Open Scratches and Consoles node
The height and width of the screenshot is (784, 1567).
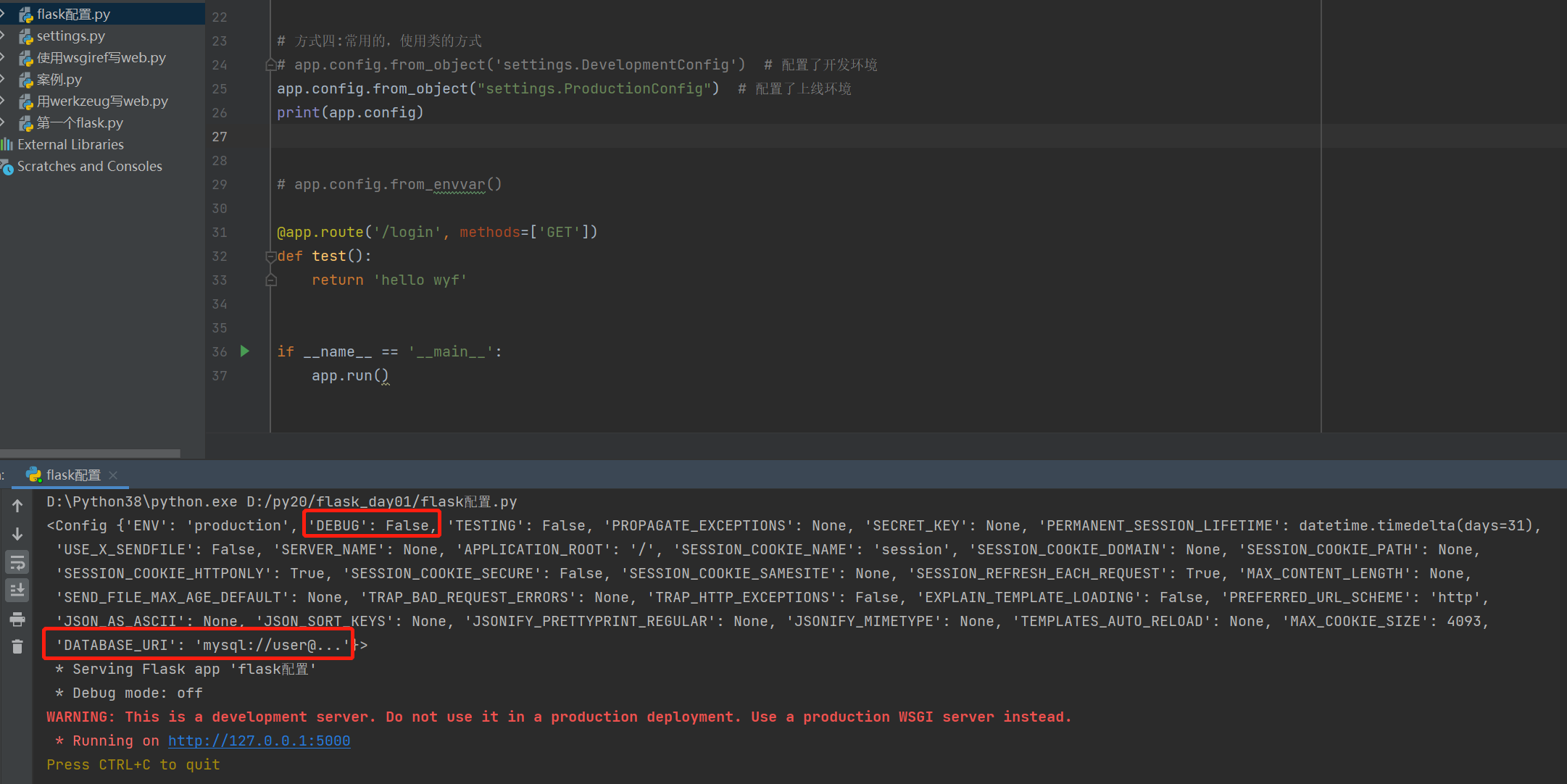(90, 167)
